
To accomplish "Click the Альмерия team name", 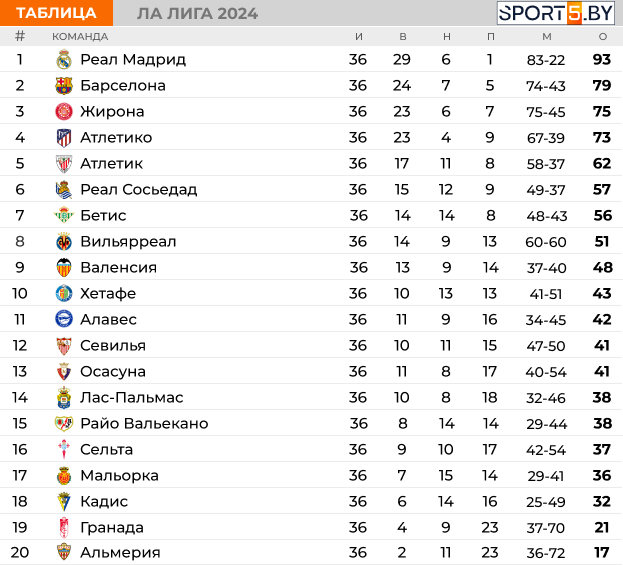I will (120, 553).
